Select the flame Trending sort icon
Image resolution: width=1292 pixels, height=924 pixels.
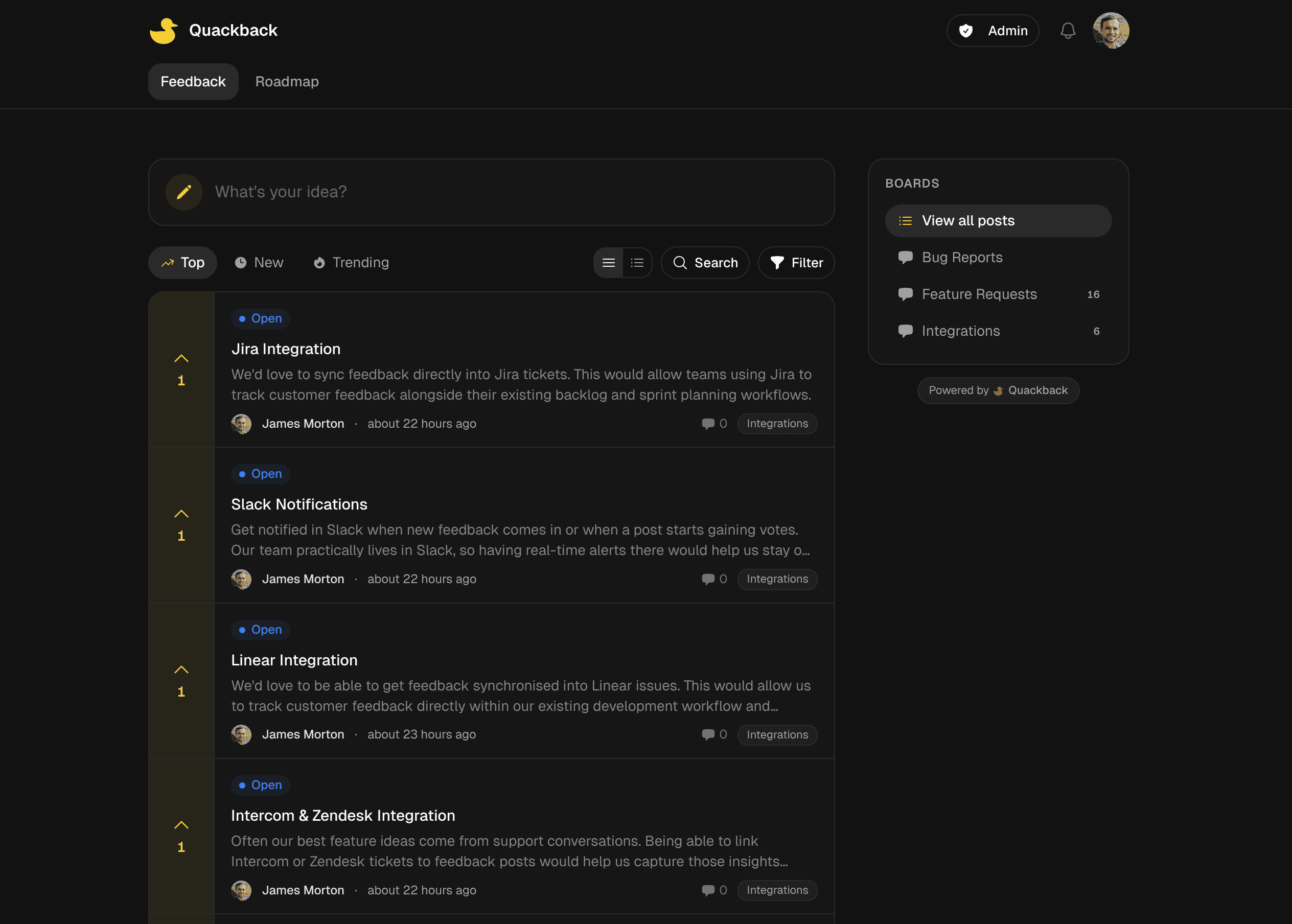pos(320,262)
